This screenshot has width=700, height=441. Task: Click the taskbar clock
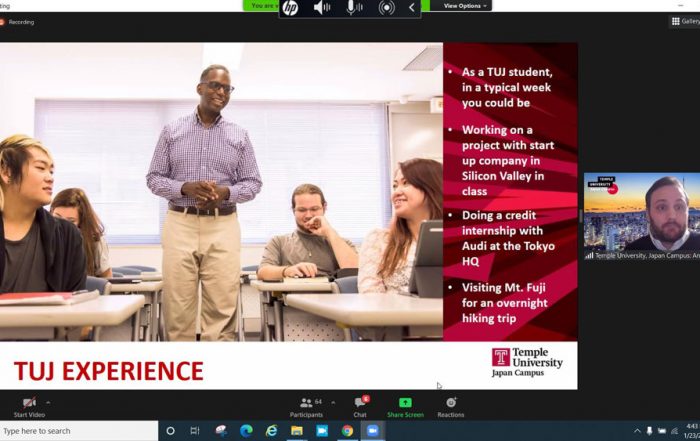coord(692,431)
